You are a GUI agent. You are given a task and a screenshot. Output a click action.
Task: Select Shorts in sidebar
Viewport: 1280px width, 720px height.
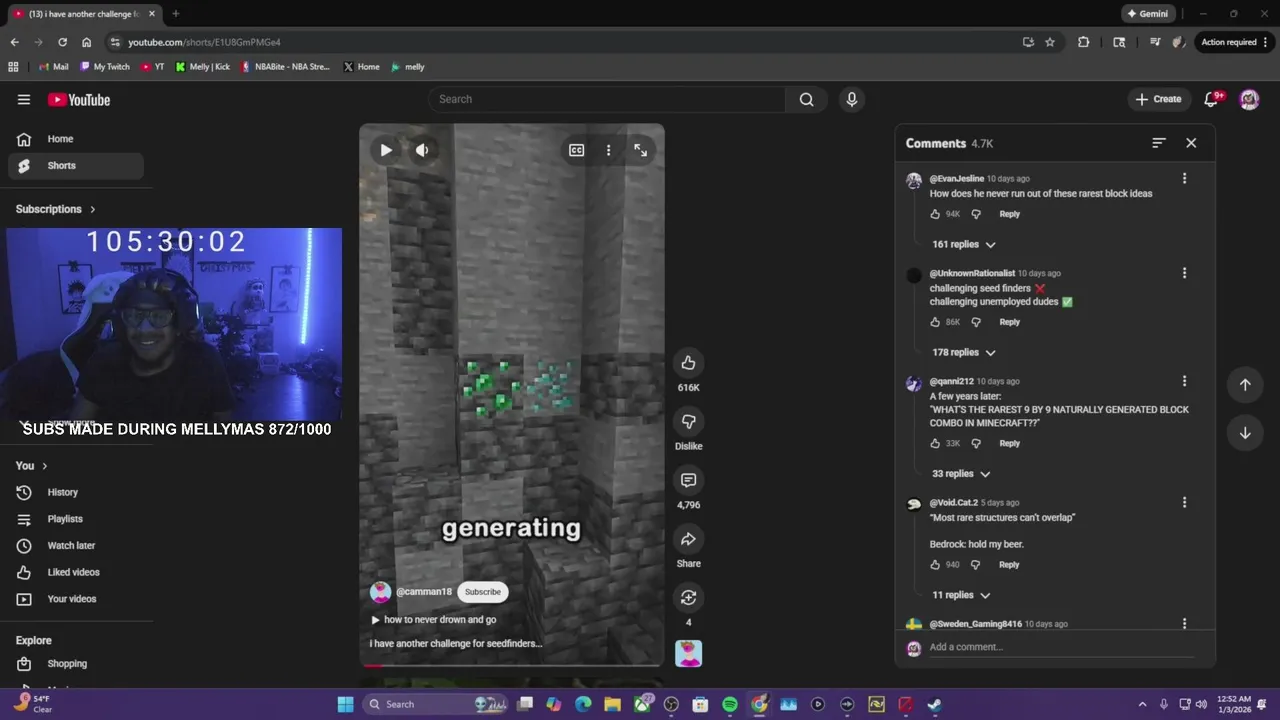point(76,166)
